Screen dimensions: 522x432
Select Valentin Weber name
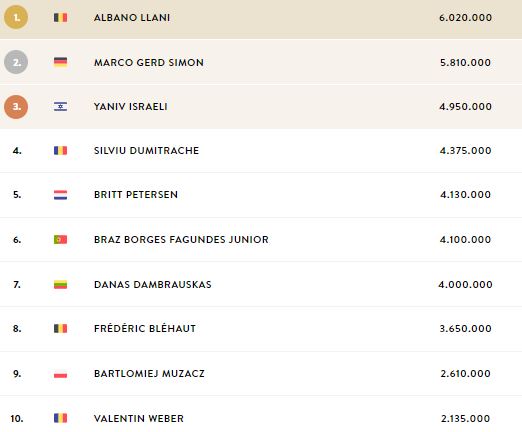click(139, 418)
